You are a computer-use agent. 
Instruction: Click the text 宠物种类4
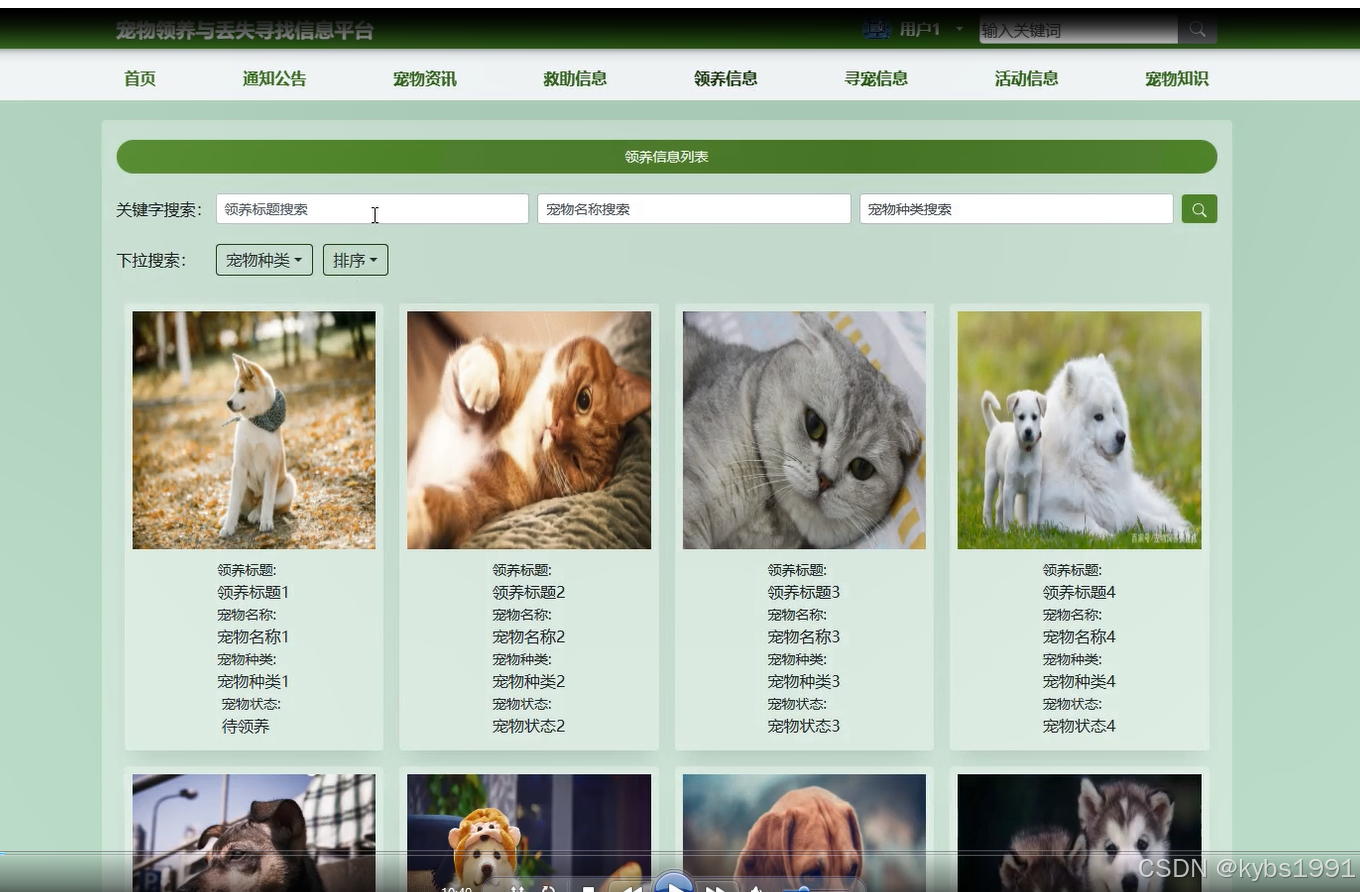click(1079, 682)
